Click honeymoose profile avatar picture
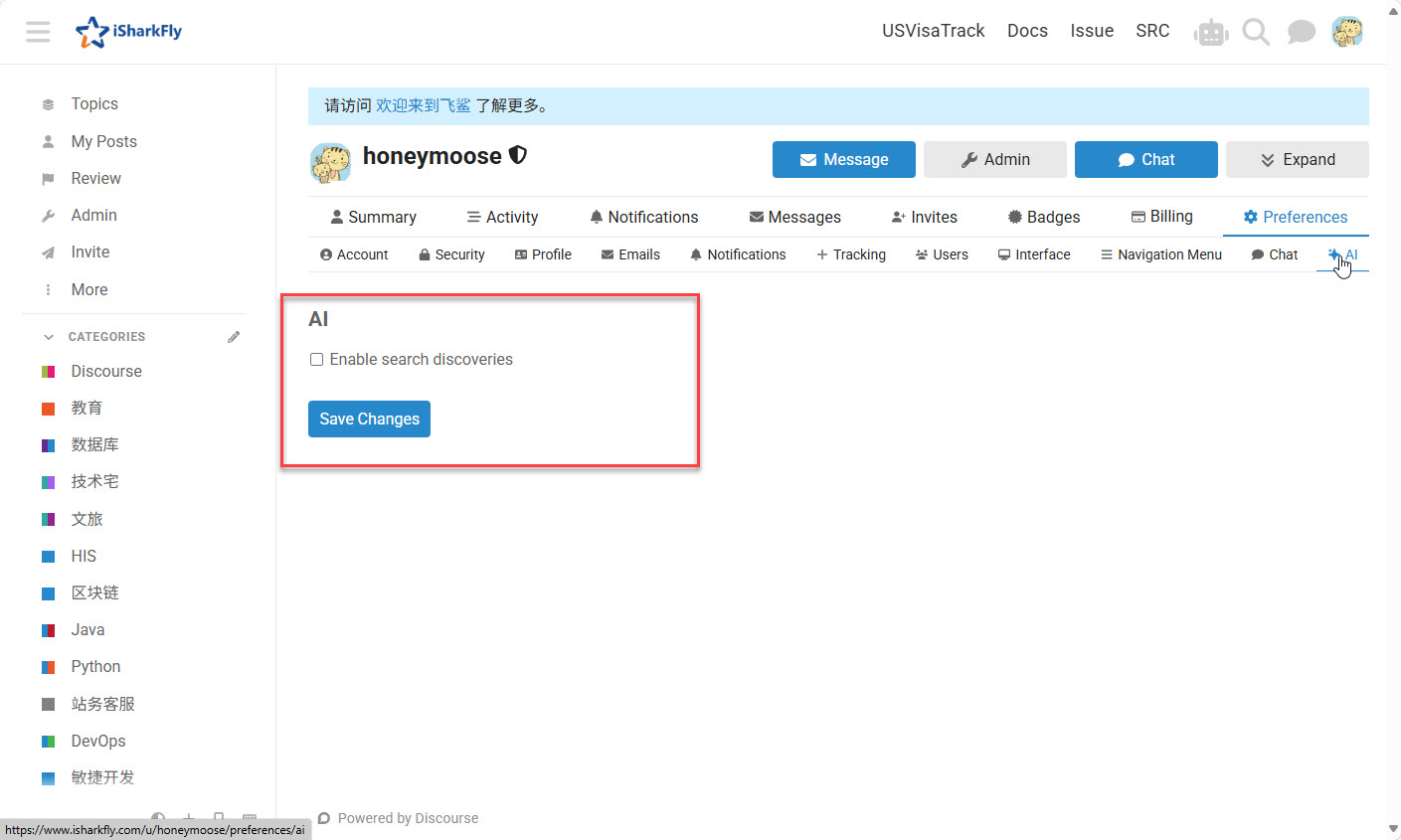Screen dimensions: 1401x840 click(330, 163)
